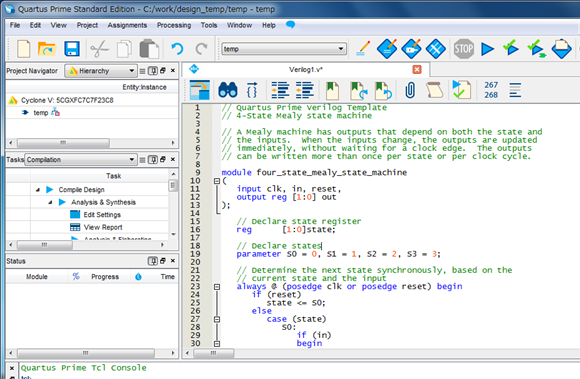Viewport: 580px width, 379px height.
Task: Toggle line numbers 267 268 icon
Action: 491,90
